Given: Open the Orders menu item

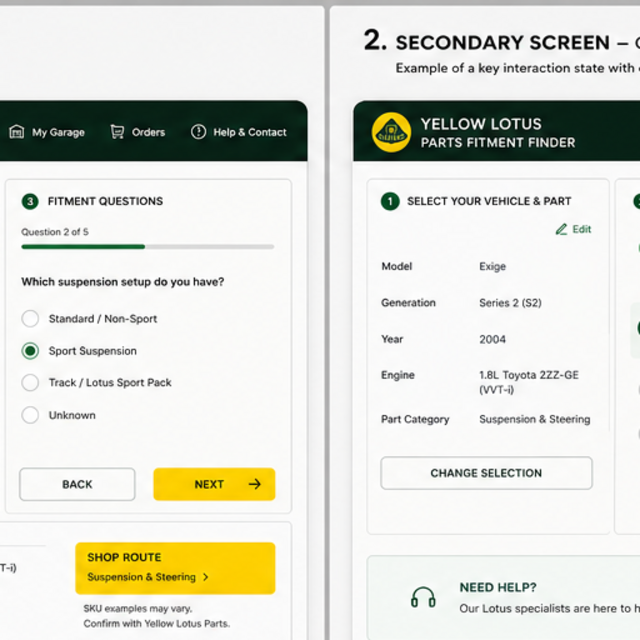Looking at the screenshot, I should 138,132.
